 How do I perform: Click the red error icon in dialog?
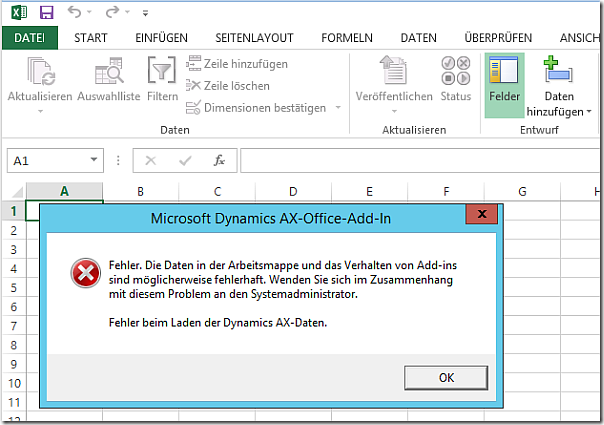86,273
